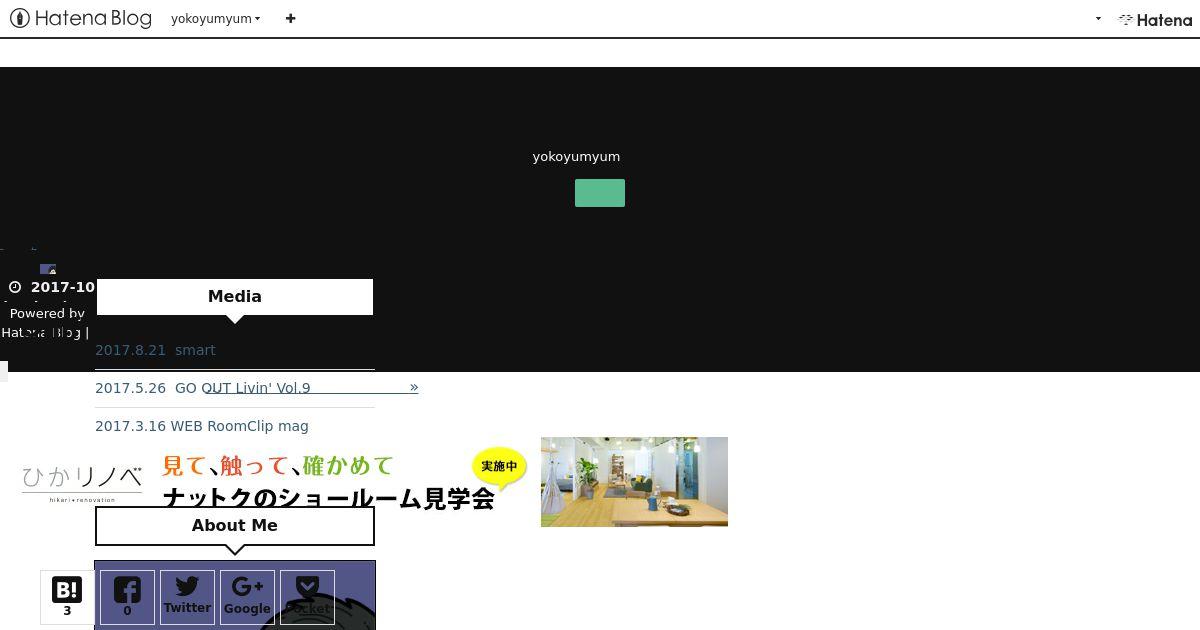Click the showroom tour banner headline

pyautogui.click(x=328, y=482)
